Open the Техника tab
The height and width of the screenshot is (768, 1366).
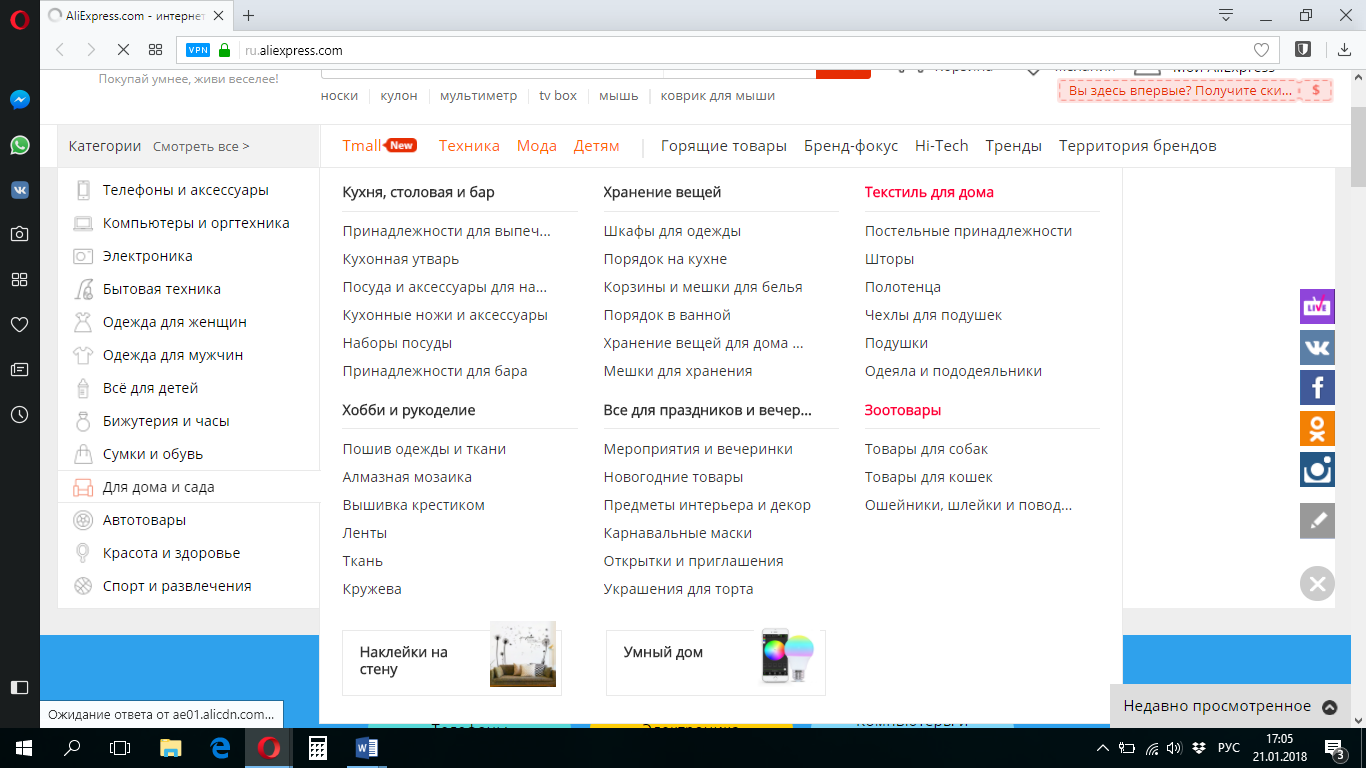click(x=469, y=146)
